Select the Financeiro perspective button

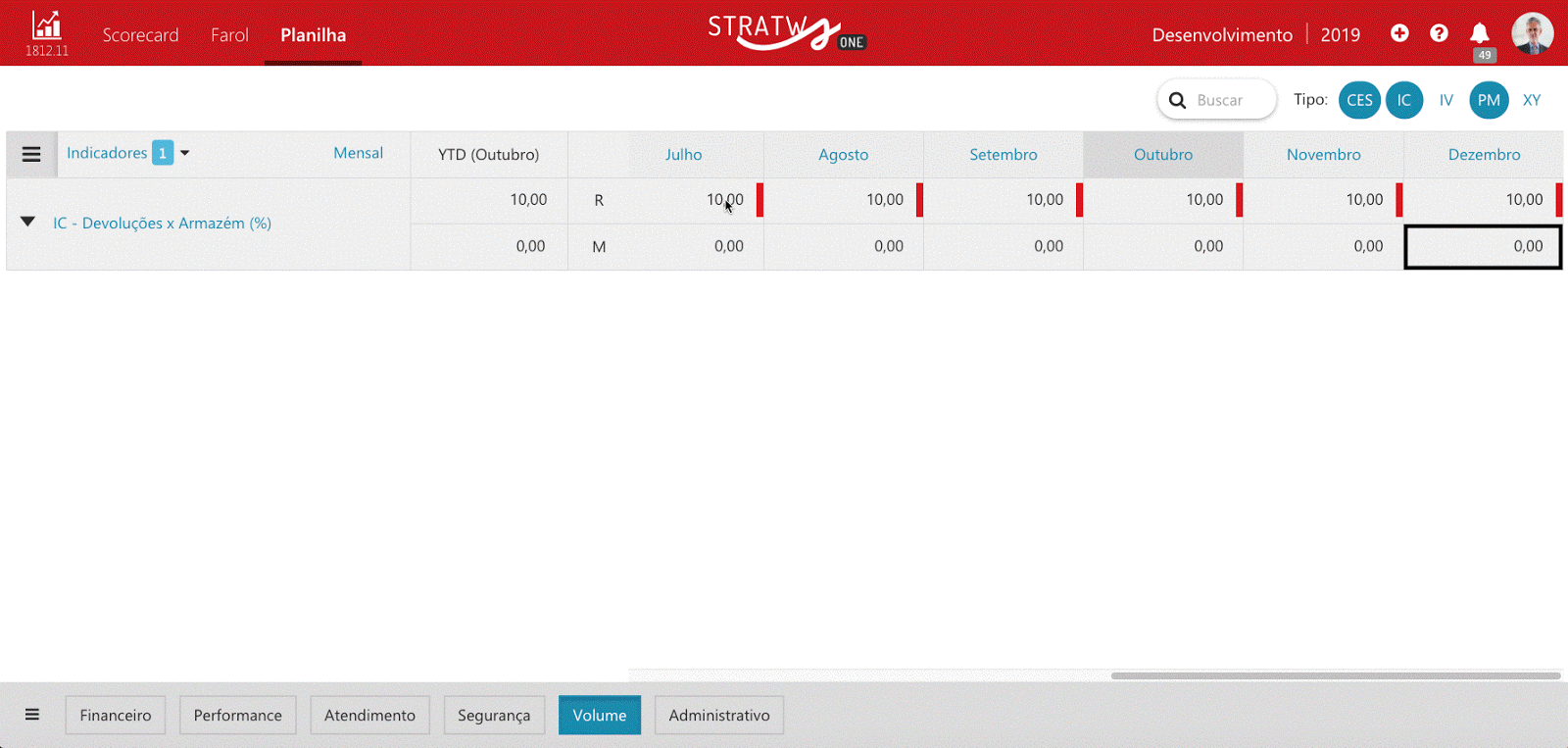[x=116, y=715]
